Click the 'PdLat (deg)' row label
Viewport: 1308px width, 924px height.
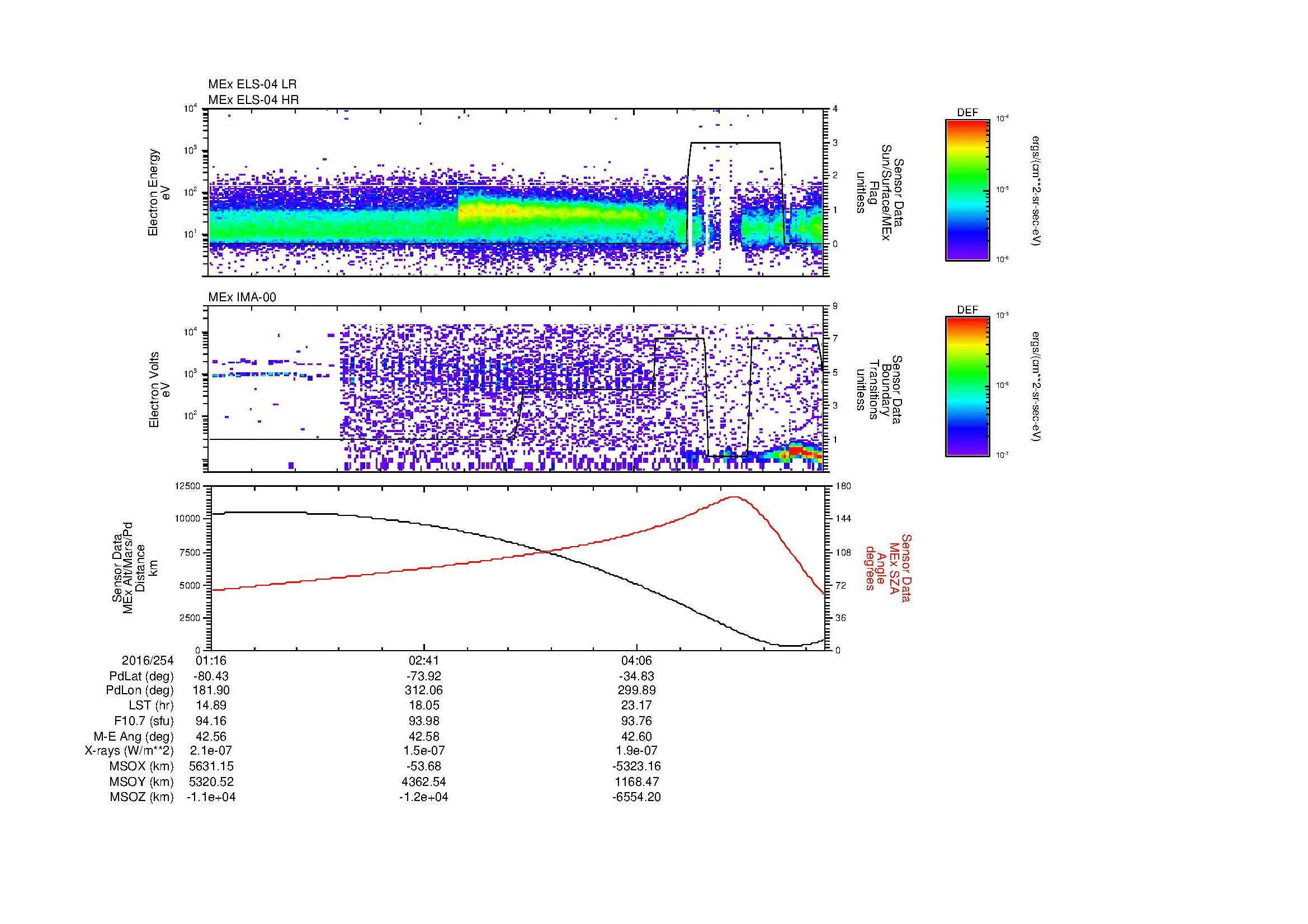click(x=141, y=676)
